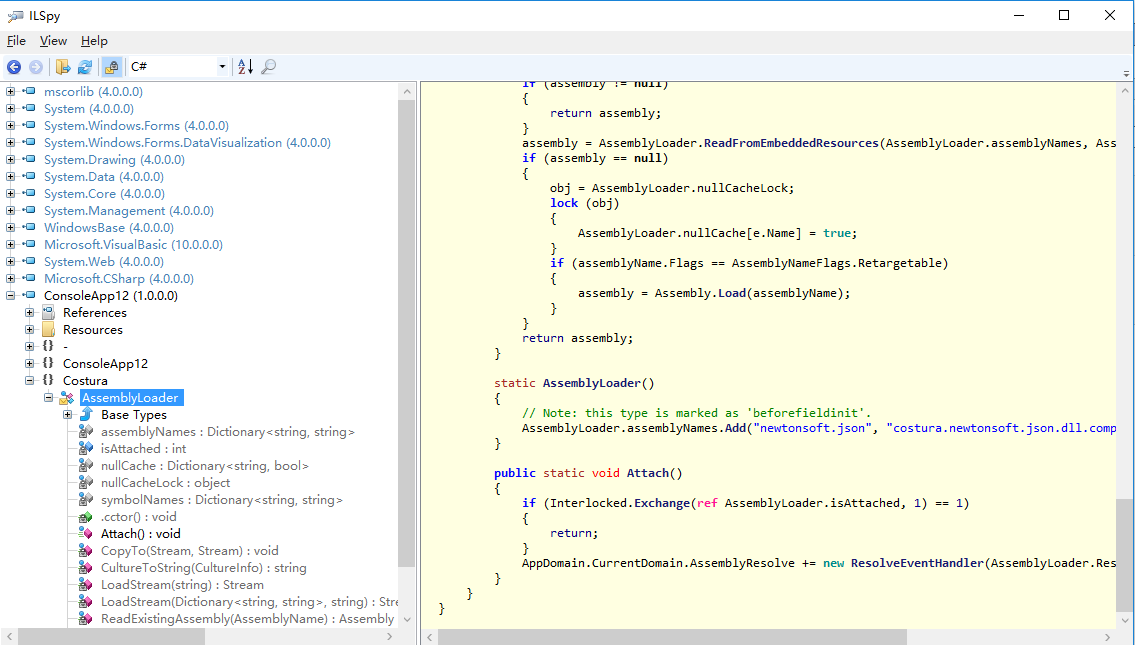Image resolution: width=1135 pixels, height=645 pixels.
Task: Select the isAttached : int field
Action: click(x=143, y=449)
